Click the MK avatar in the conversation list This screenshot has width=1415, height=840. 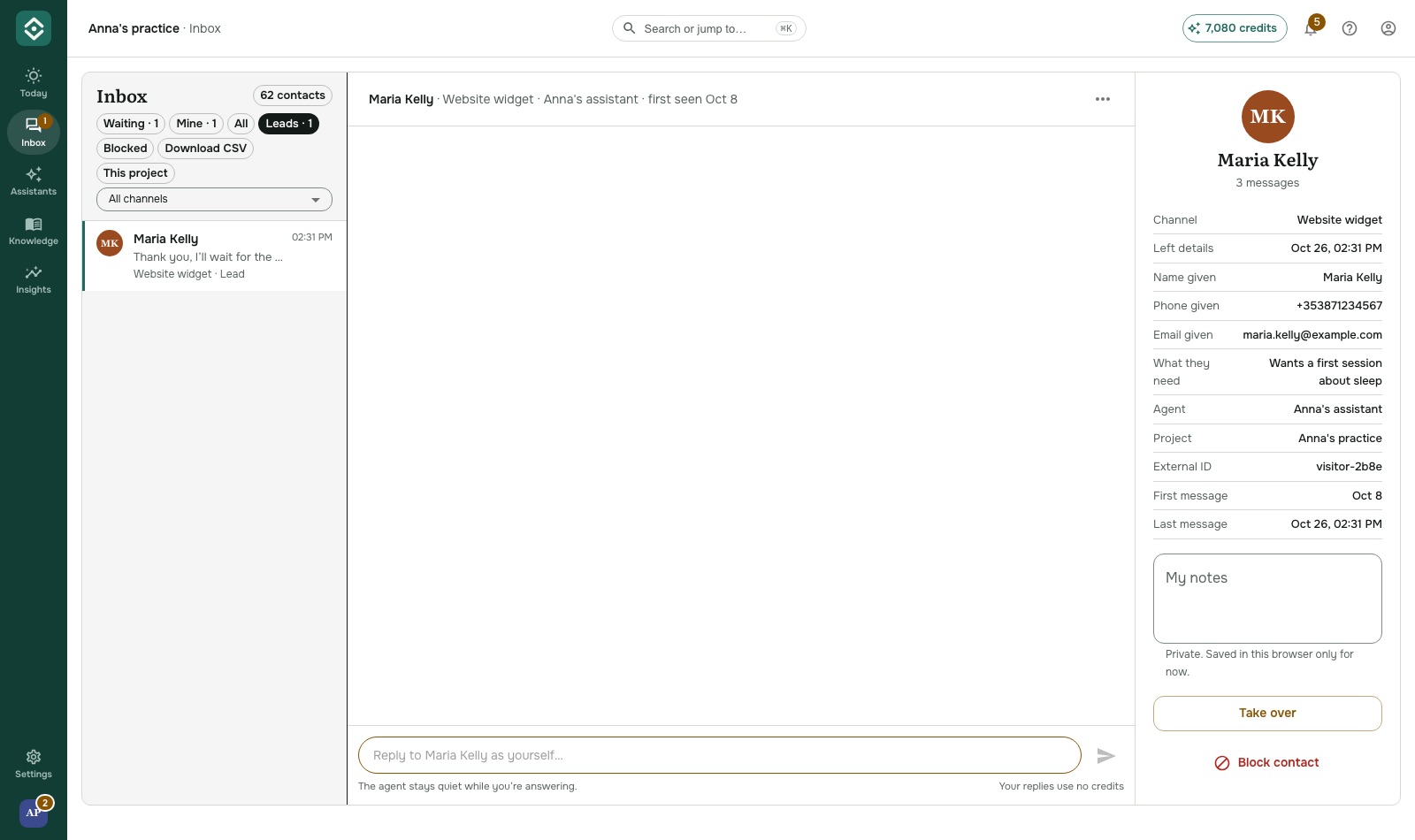pyautogui.click(x=110, y=243)
